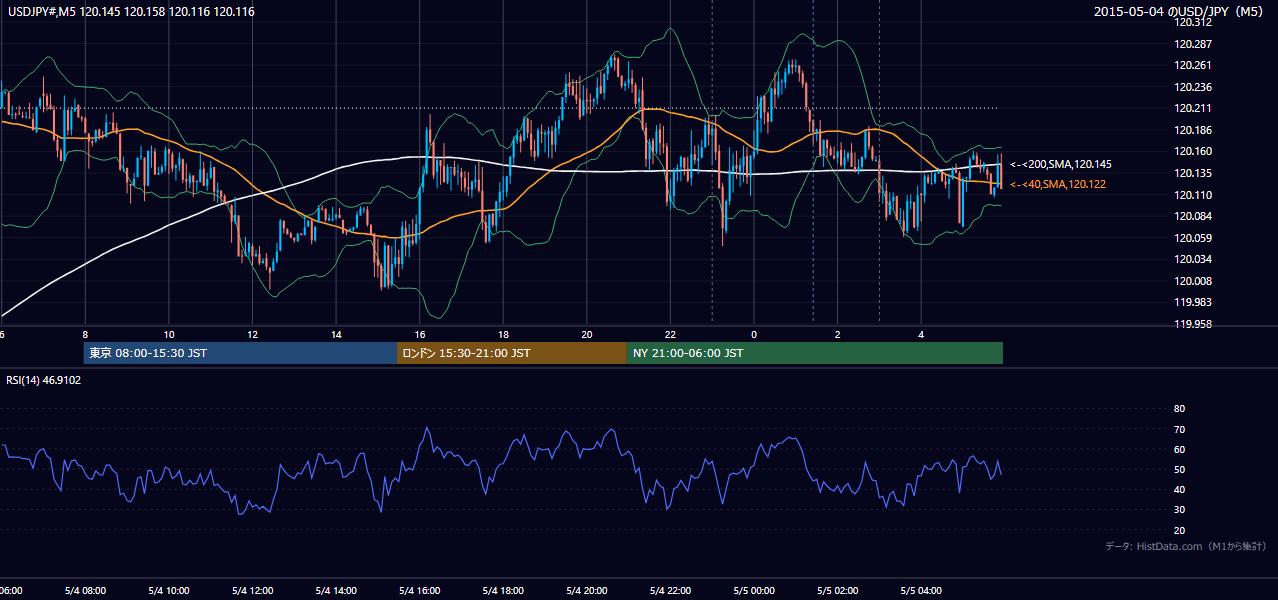This screenshot has height=600, width=1278.
Task: Click the 5/4 16:00 time axis label
Action: (420, 590)
